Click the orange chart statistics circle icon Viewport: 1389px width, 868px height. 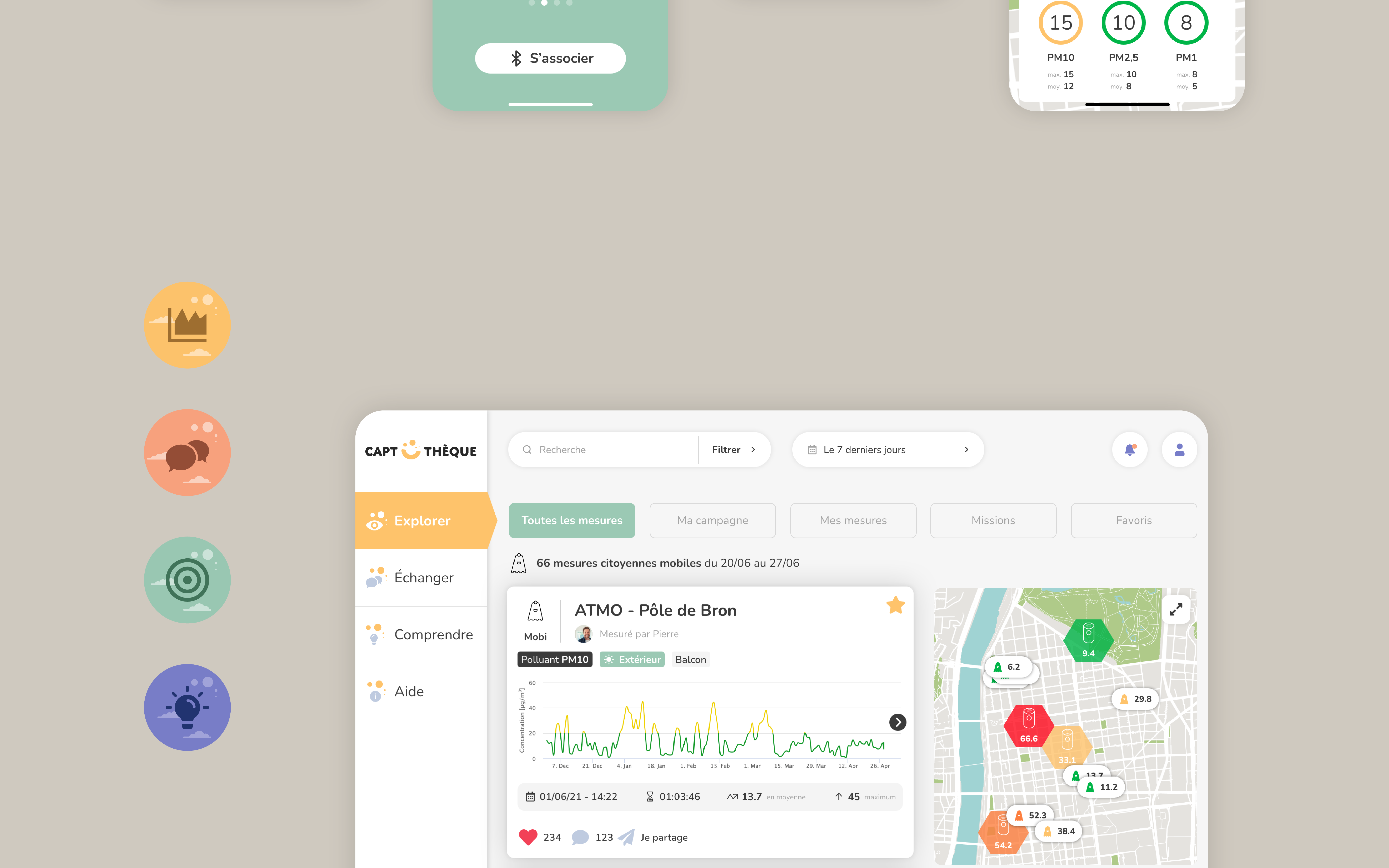click(187, 325)
